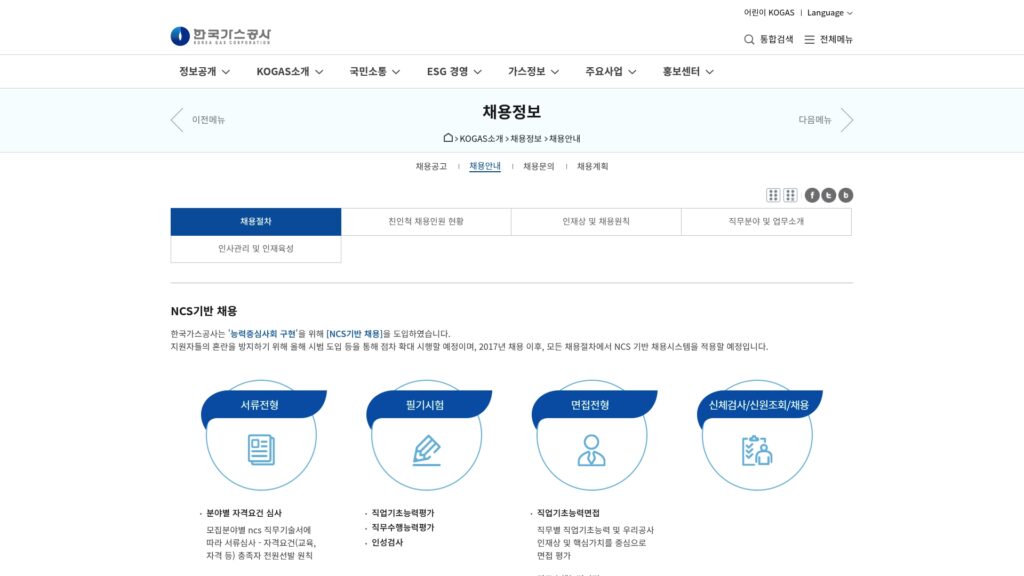Share the page with the Twitter icon

pyautogui.click(x=827, y=194)
